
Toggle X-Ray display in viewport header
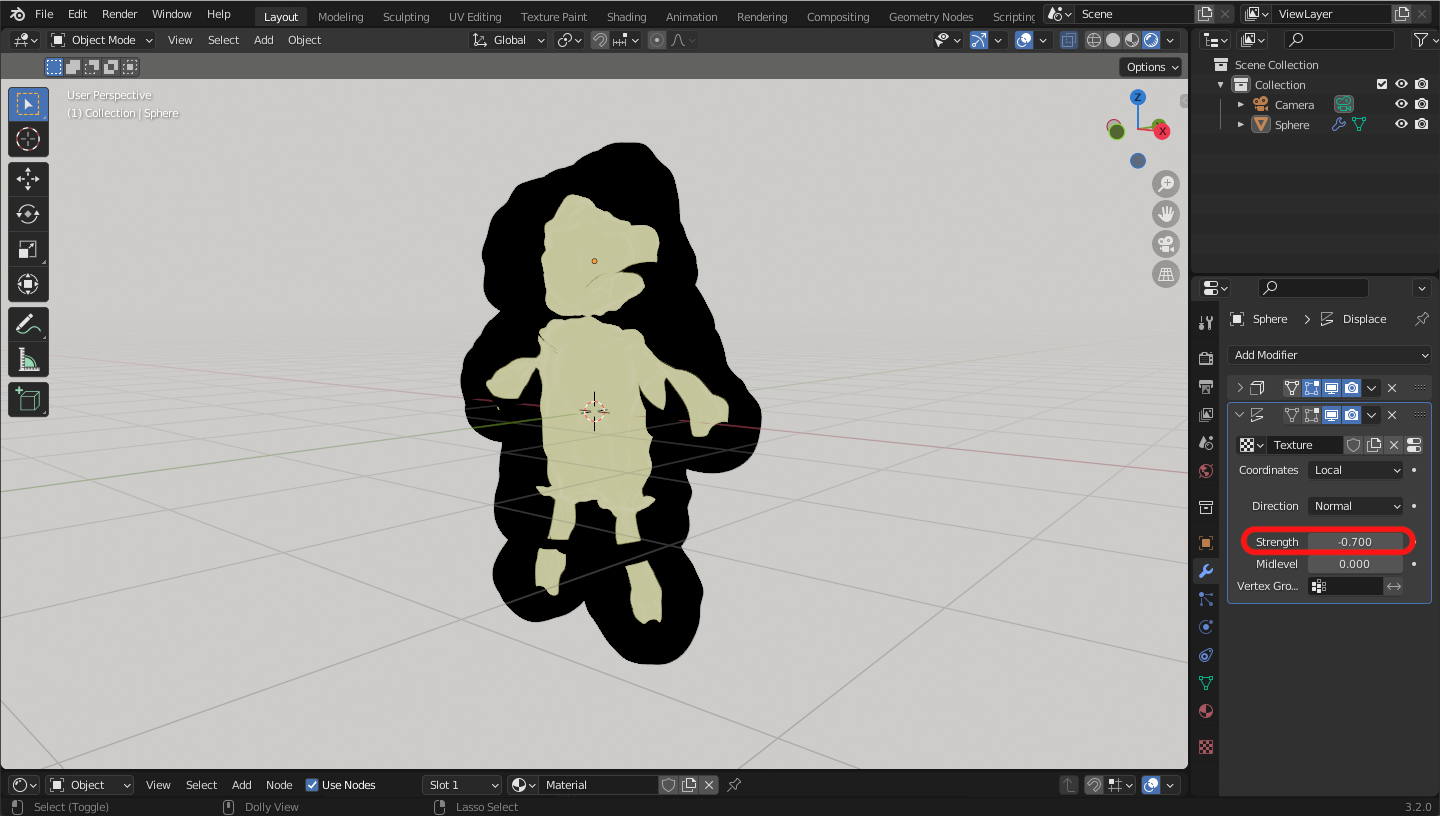[1069, 40]
